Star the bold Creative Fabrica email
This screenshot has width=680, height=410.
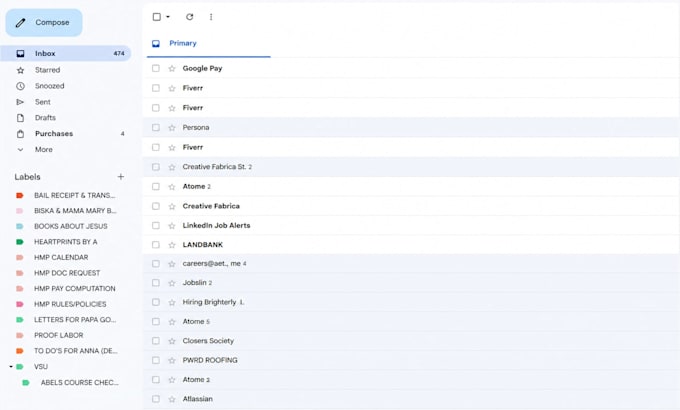[172, 207]
